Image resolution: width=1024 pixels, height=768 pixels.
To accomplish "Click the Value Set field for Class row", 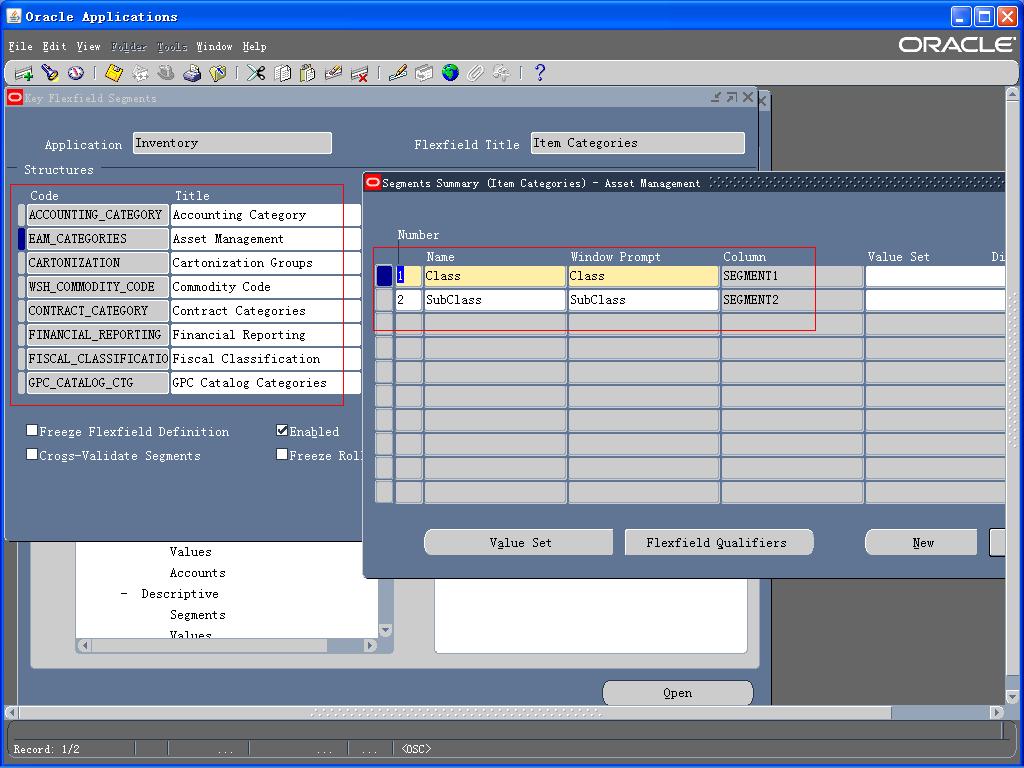I will click(x=935, y=276).
